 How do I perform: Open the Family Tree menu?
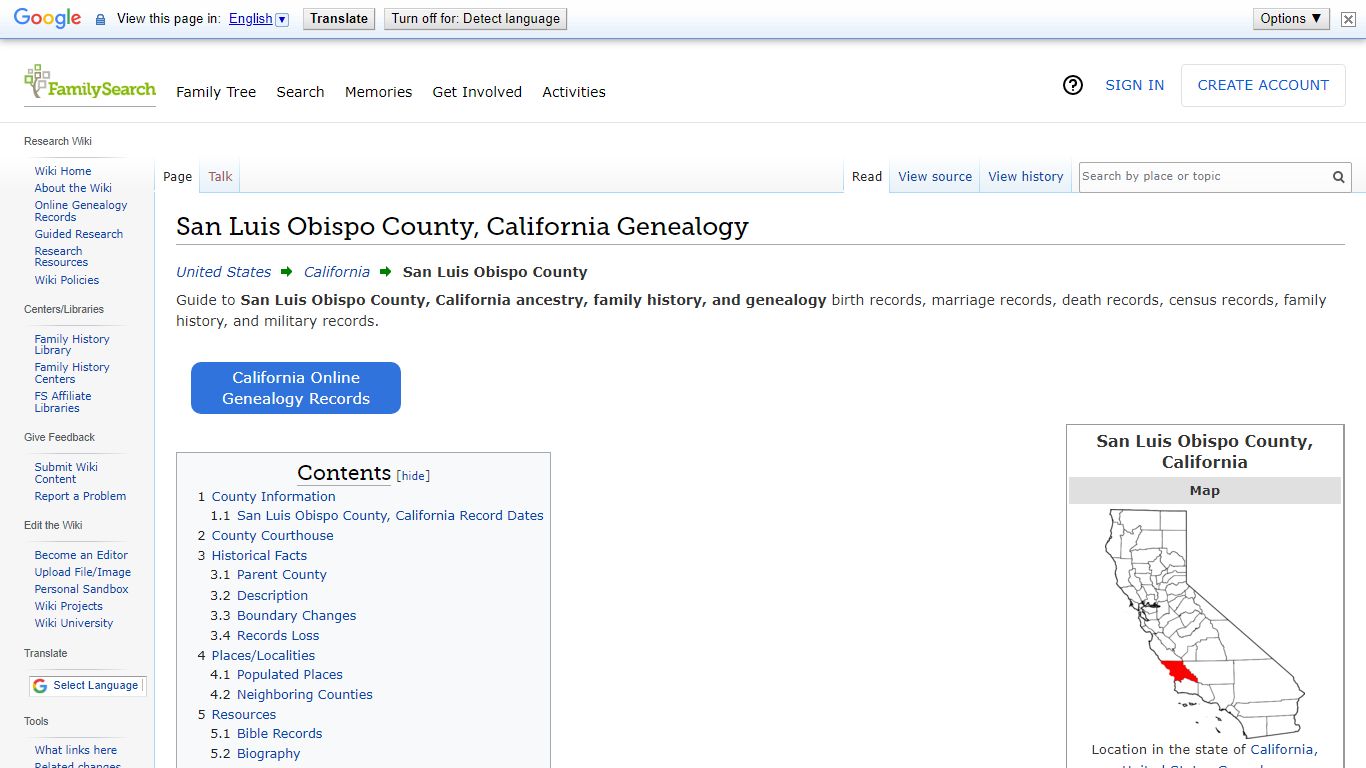pos(216,92)
